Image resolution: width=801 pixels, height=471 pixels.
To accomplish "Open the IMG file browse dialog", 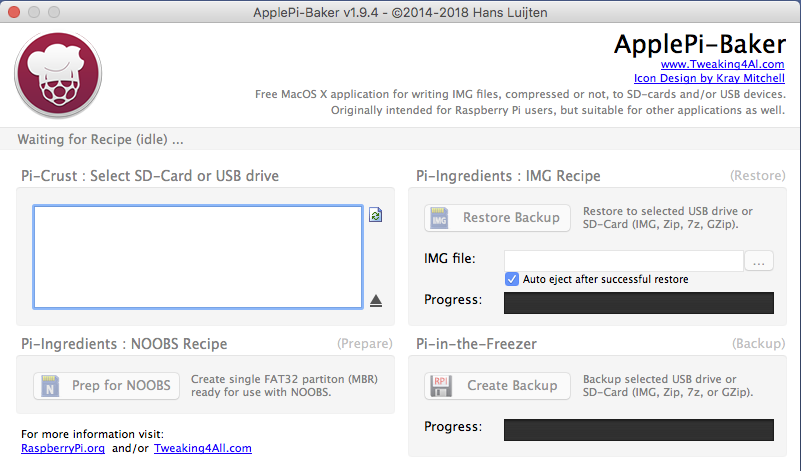I will click(760, 261).
